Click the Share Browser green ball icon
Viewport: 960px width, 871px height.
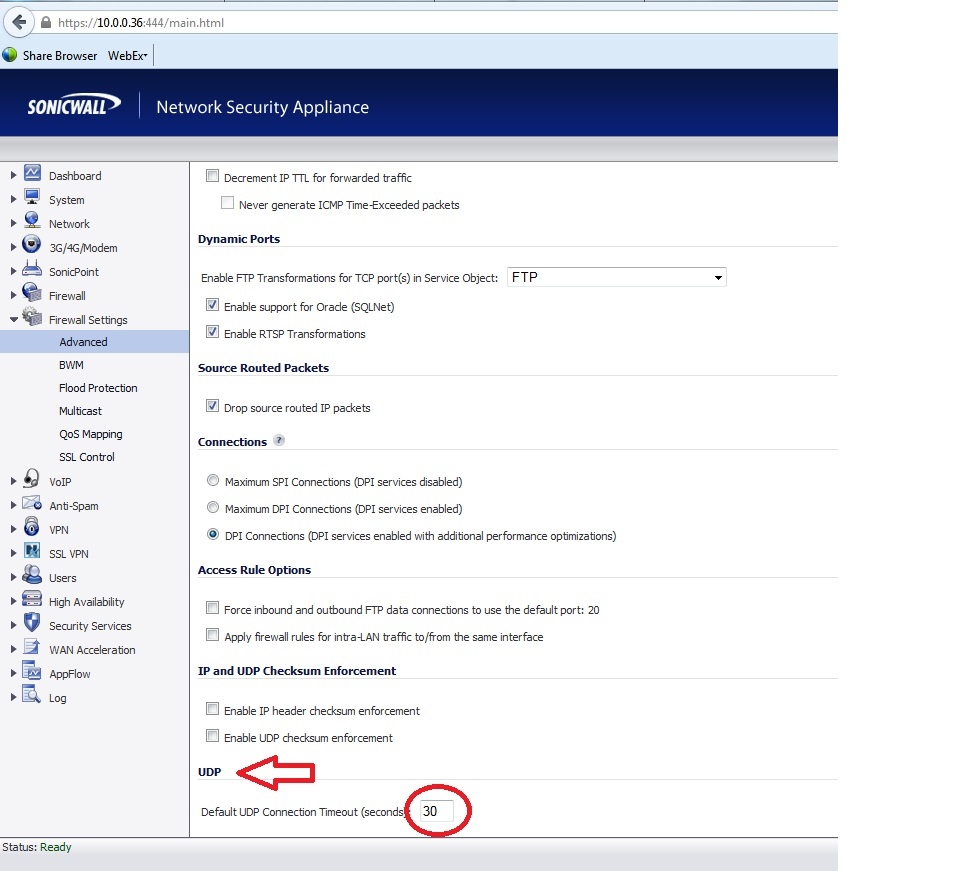click(x=9, y=54)
